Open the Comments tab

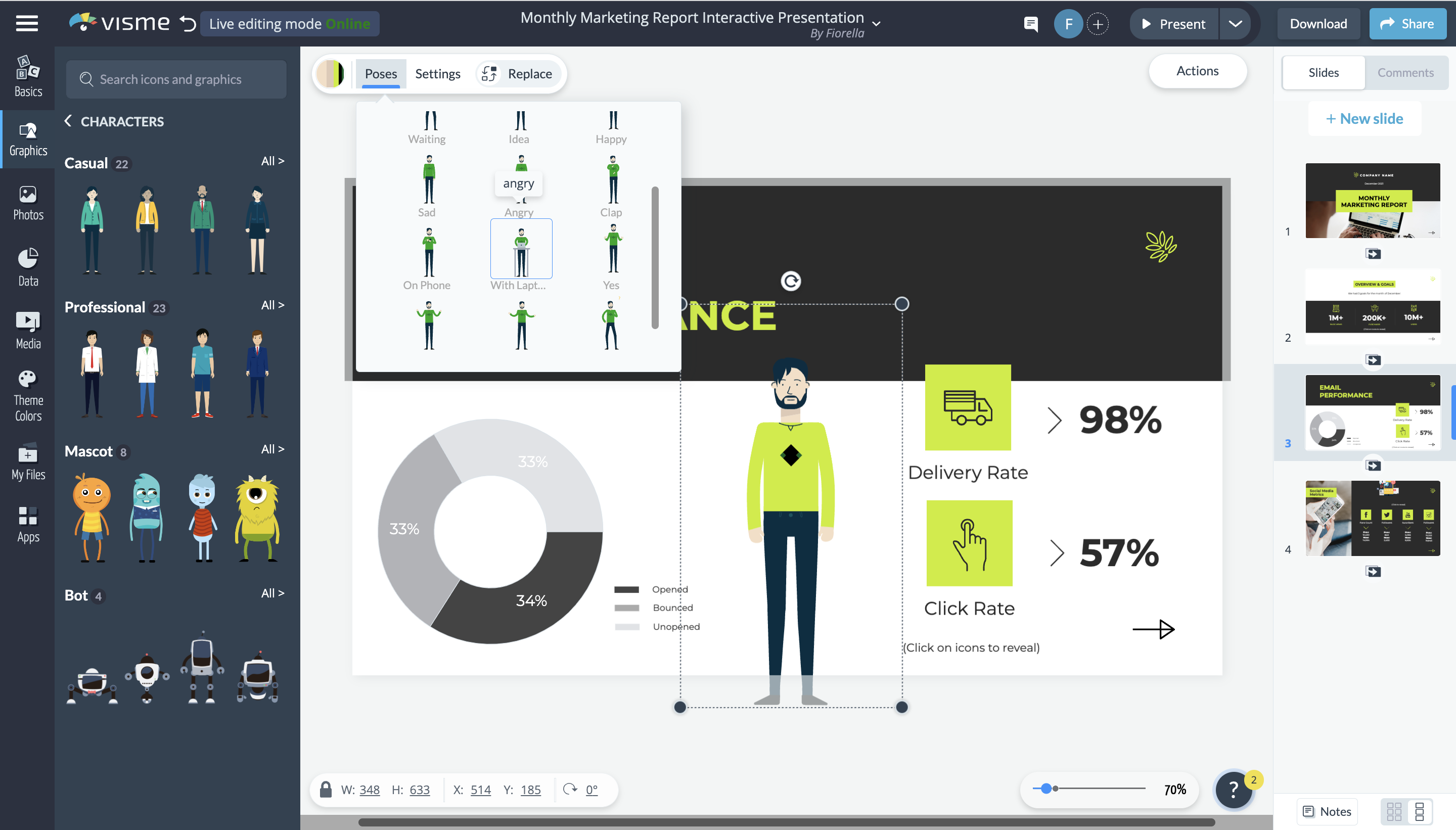[1405, 73]
